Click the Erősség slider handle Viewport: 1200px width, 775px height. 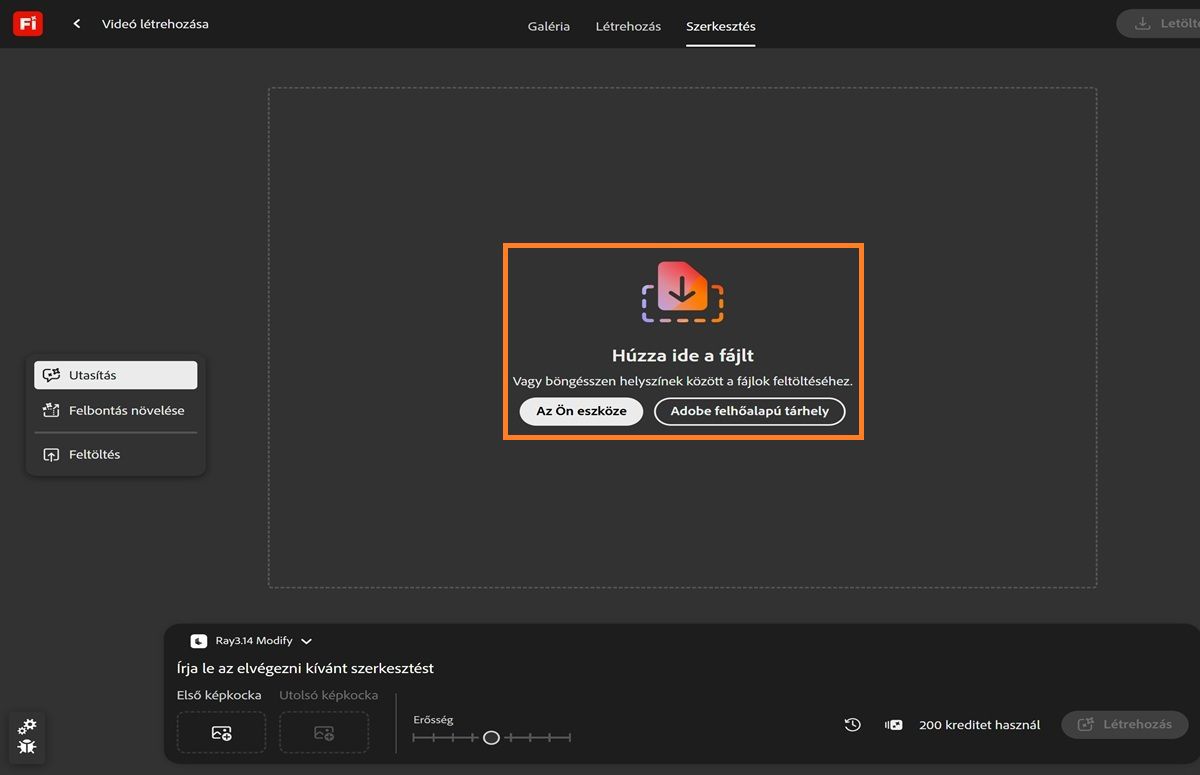[x=491, y=737]
